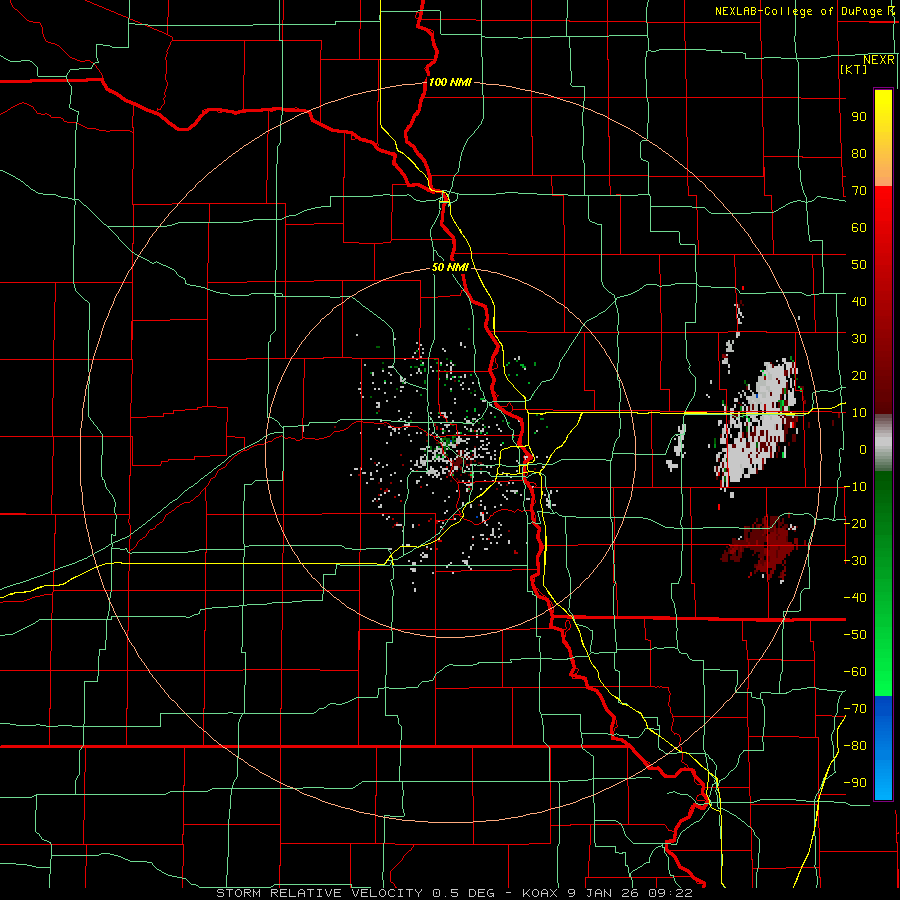Select the -60 knot scale value
Screen dimensions: 900x900
pos(855,672)
